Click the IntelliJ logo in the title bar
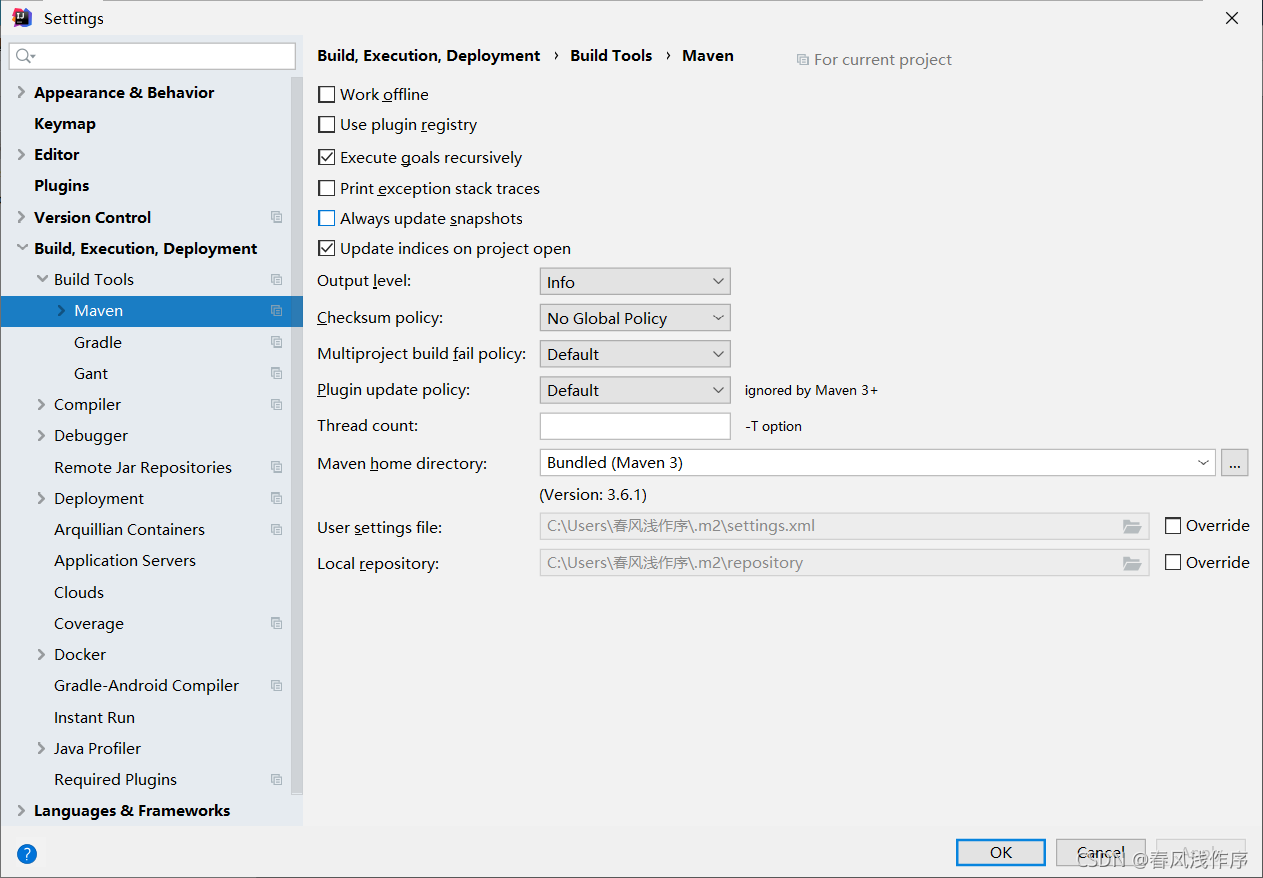 (22, 18)
